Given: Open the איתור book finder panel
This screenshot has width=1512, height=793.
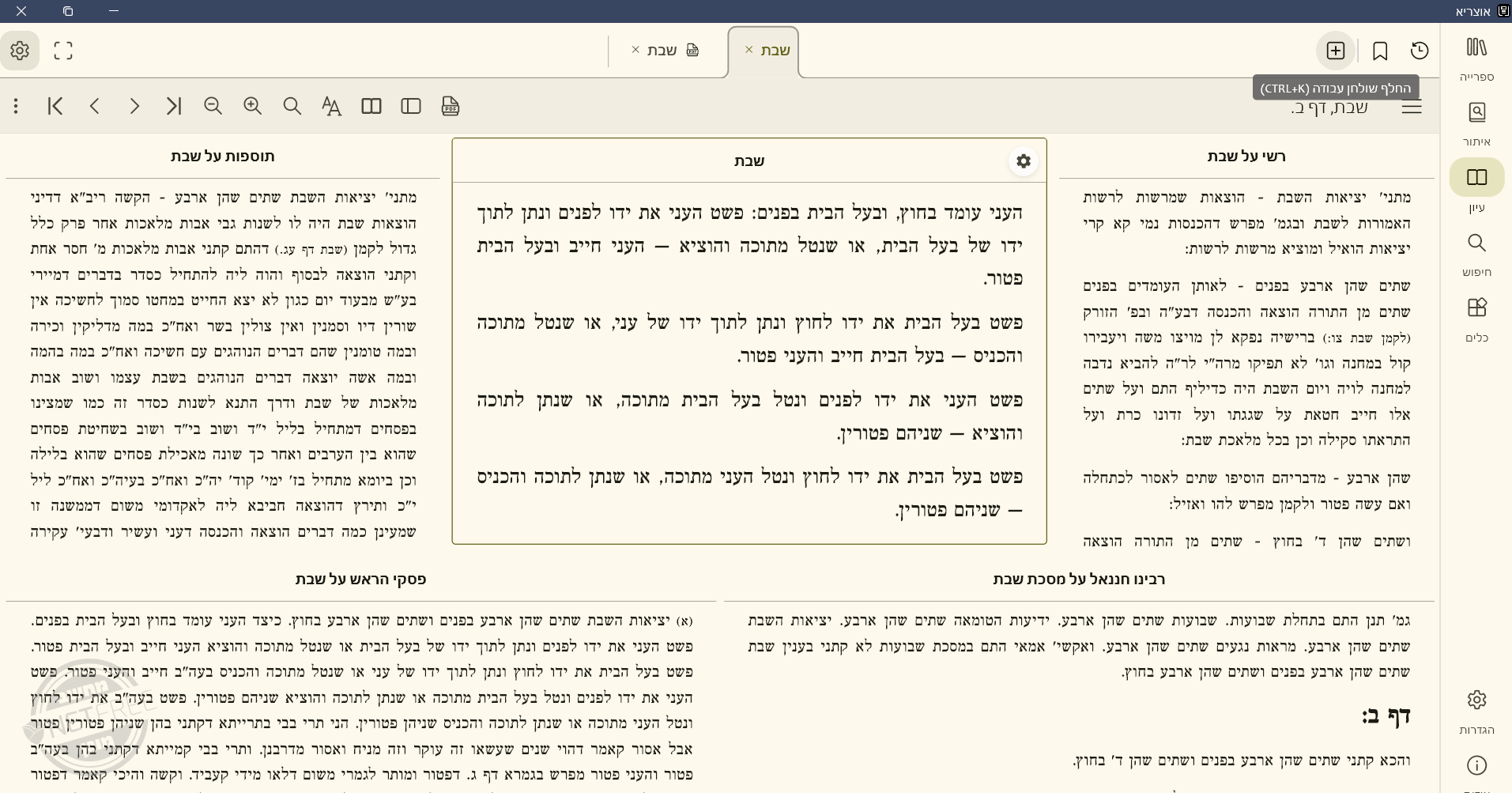Looking at the screenshot, I should 1476,123.
